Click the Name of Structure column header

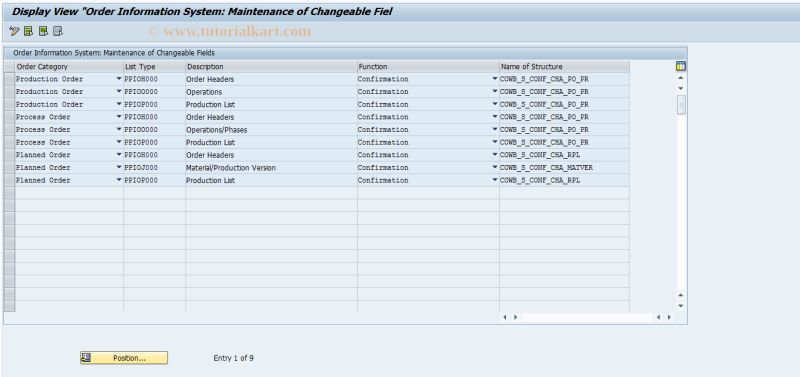pos(564,66)
